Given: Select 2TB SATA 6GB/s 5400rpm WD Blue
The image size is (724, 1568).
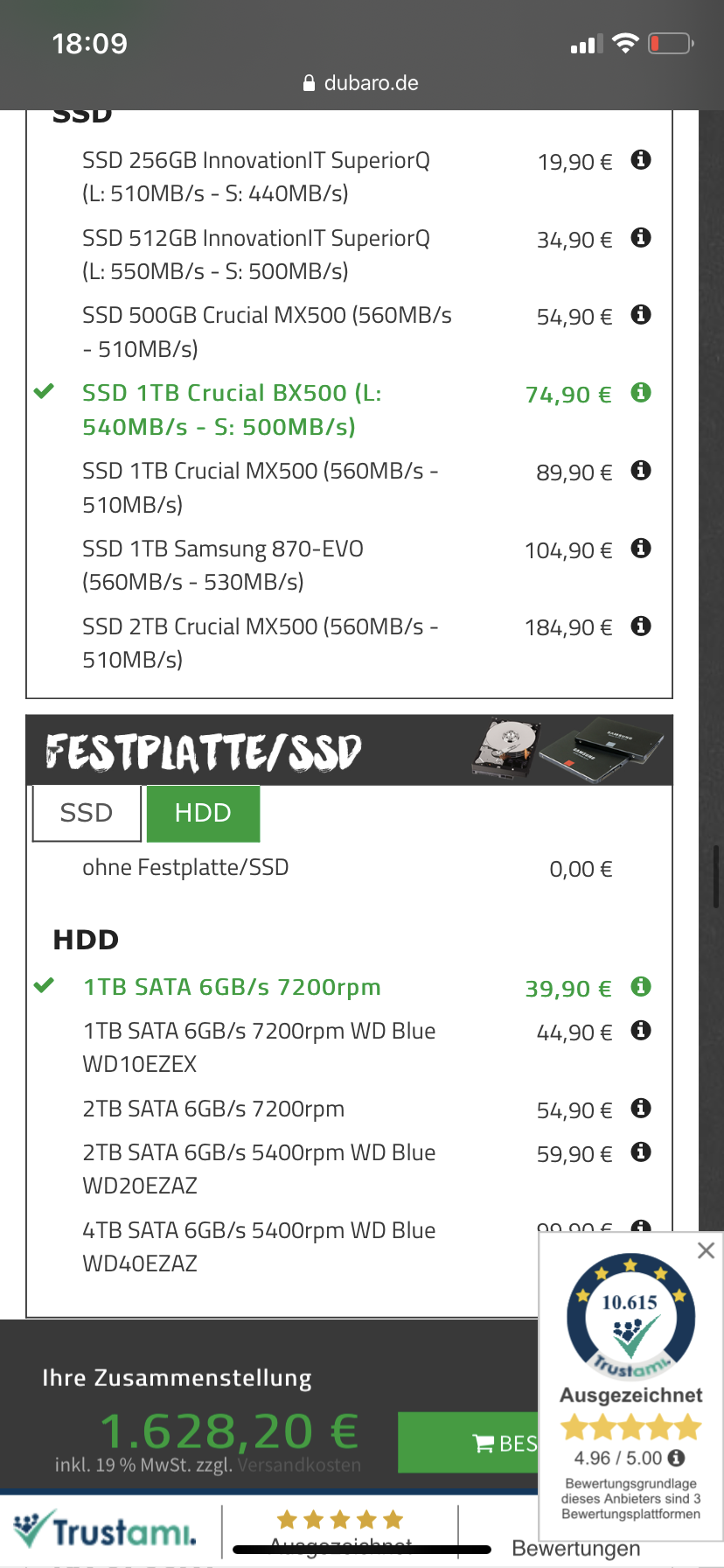Looking at the screenshot, I should pyautogui.click(x=259, y=1168).
